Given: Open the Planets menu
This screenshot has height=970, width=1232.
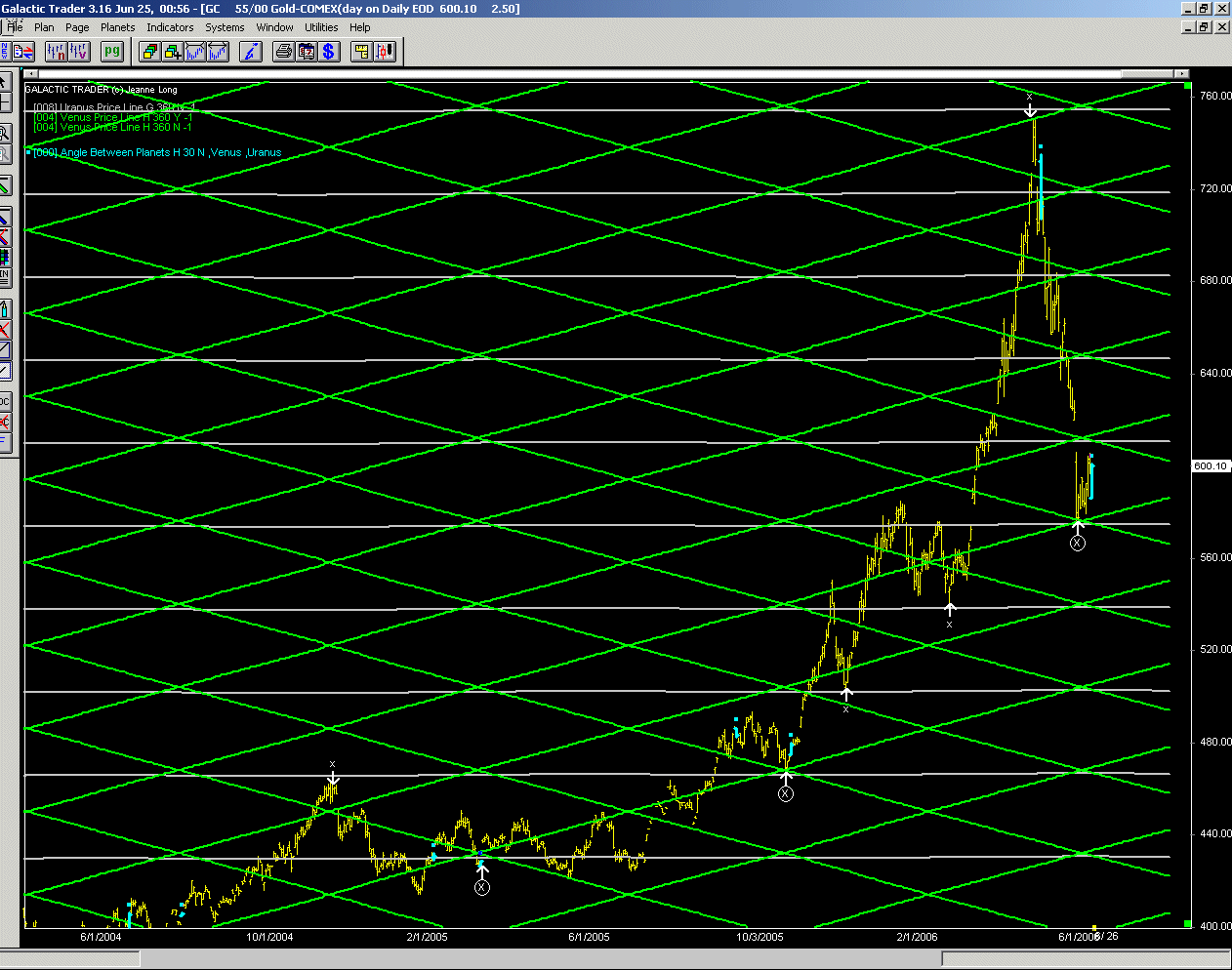Looking at the screenshot, I should (117, 27).
